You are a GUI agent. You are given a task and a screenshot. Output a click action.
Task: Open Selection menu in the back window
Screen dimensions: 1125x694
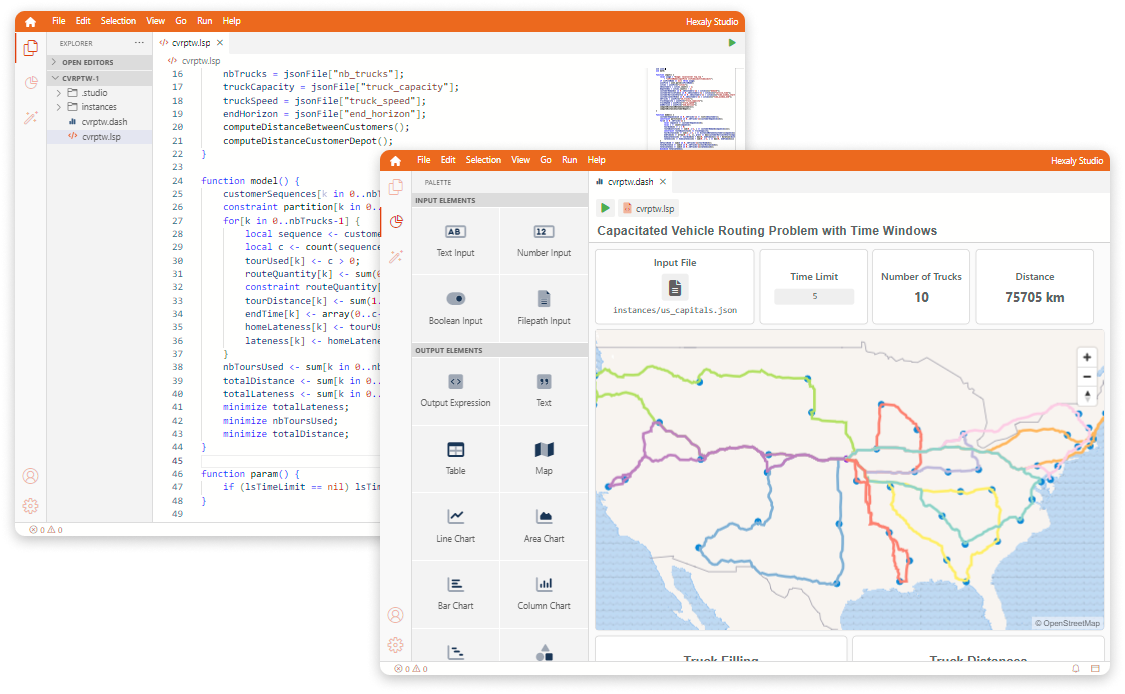(118, 21)
